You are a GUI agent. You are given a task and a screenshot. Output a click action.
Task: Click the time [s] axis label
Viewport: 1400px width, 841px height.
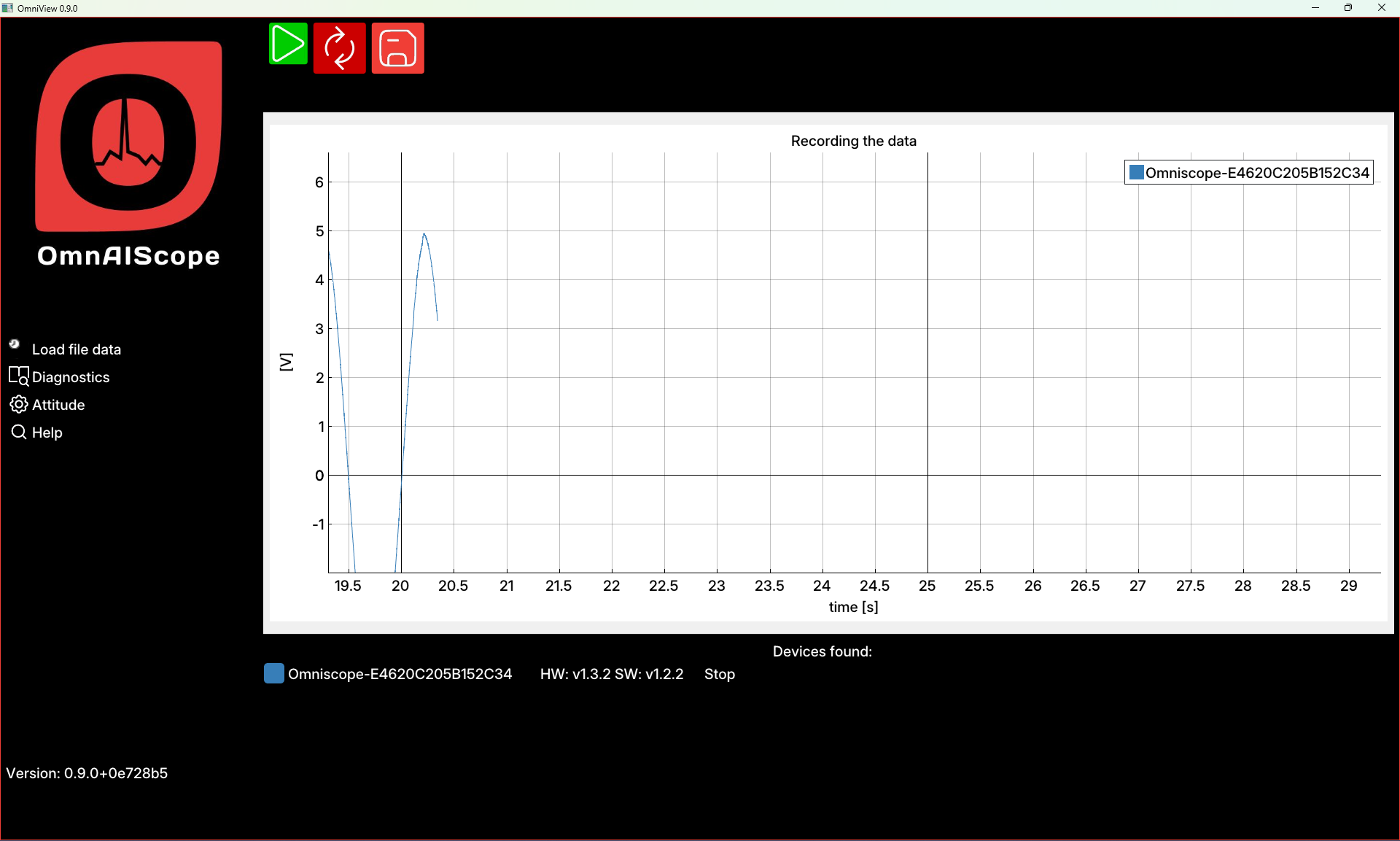(x=854, y=607)
